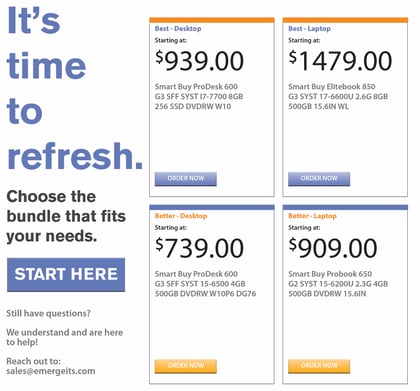Screen dimensions: 420x391
Task: Click the $939.00 price
Action: pos(200,61)
